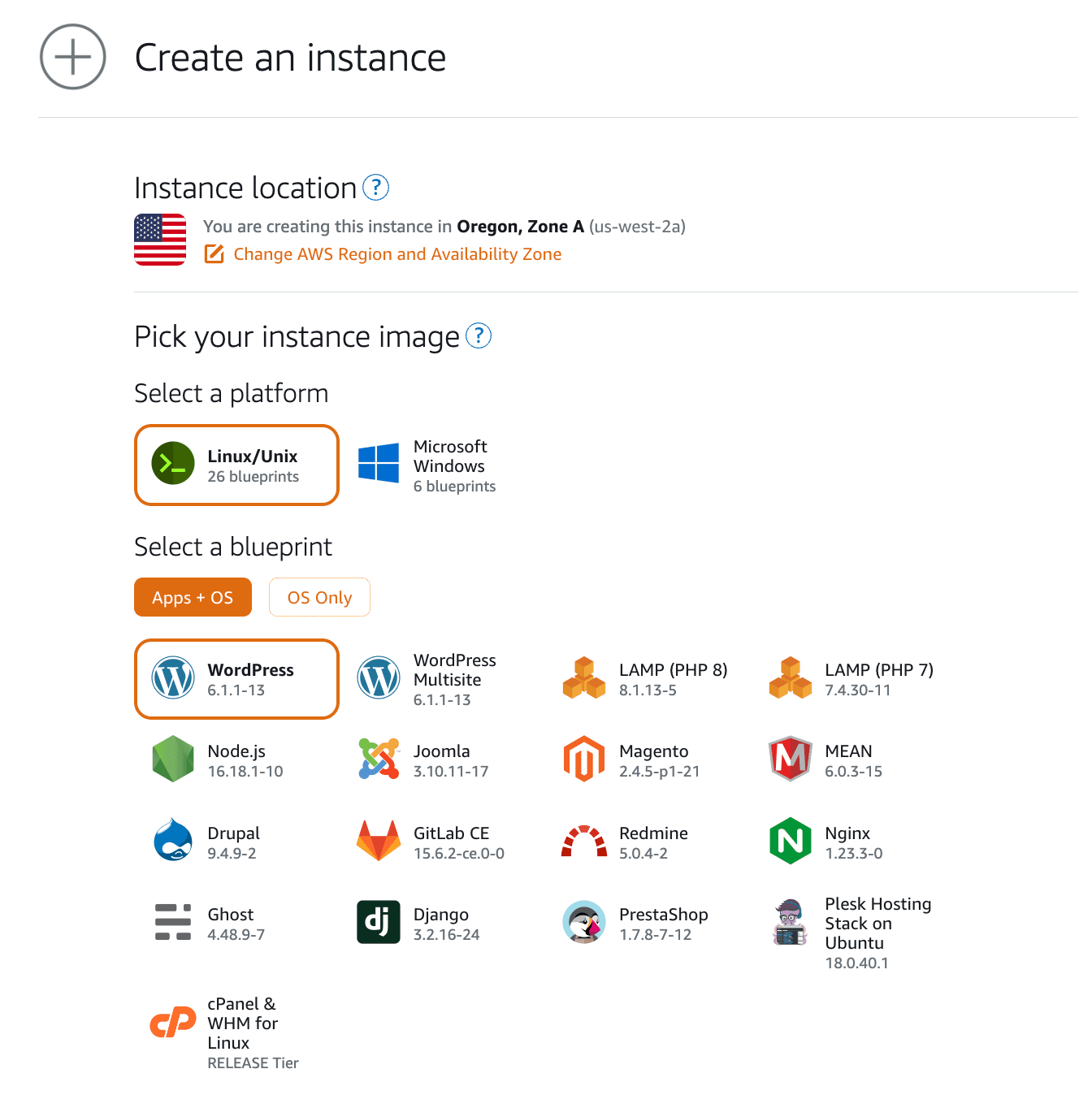Image resolution: width=1092 pixels, height=1095 pixels.
Task: Pick the PrestaShop penguin icon
Action: pos(584,922)
